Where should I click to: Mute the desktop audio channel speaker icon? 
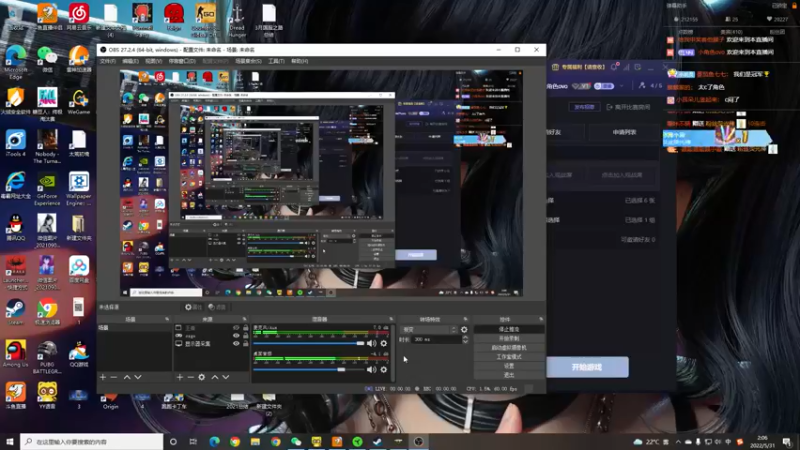coord(371,369)
